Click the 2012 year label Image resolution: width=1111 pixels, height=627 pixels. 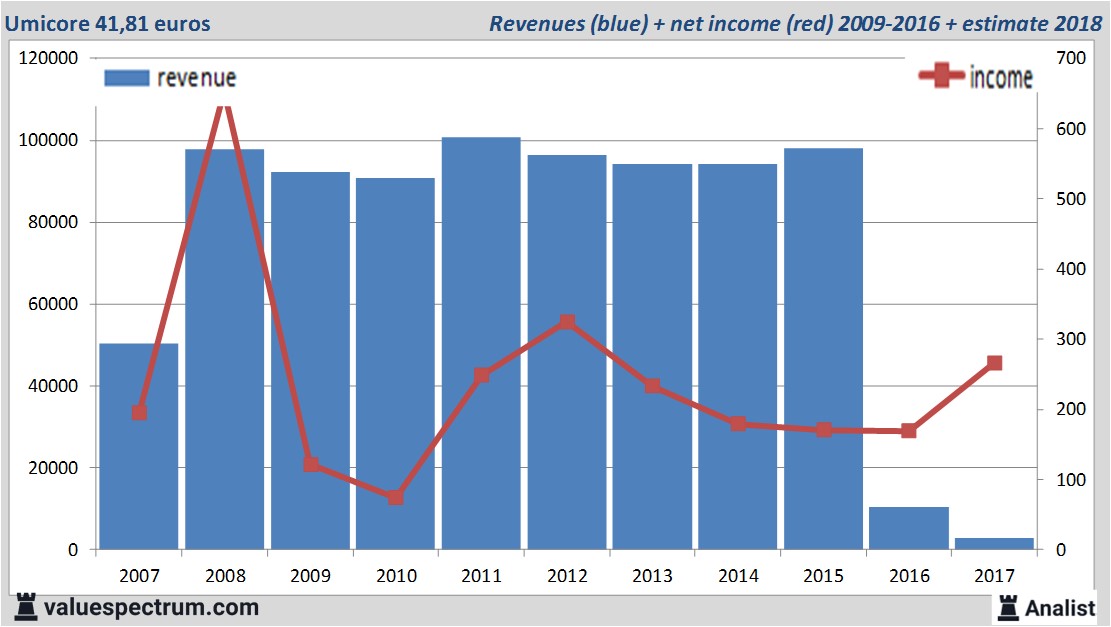(x=567, y=575)
